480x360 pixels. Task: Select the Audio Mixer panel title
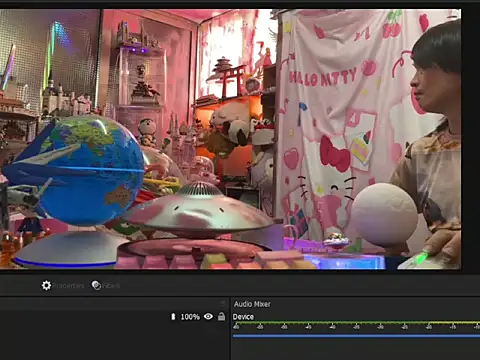[252, 304]
